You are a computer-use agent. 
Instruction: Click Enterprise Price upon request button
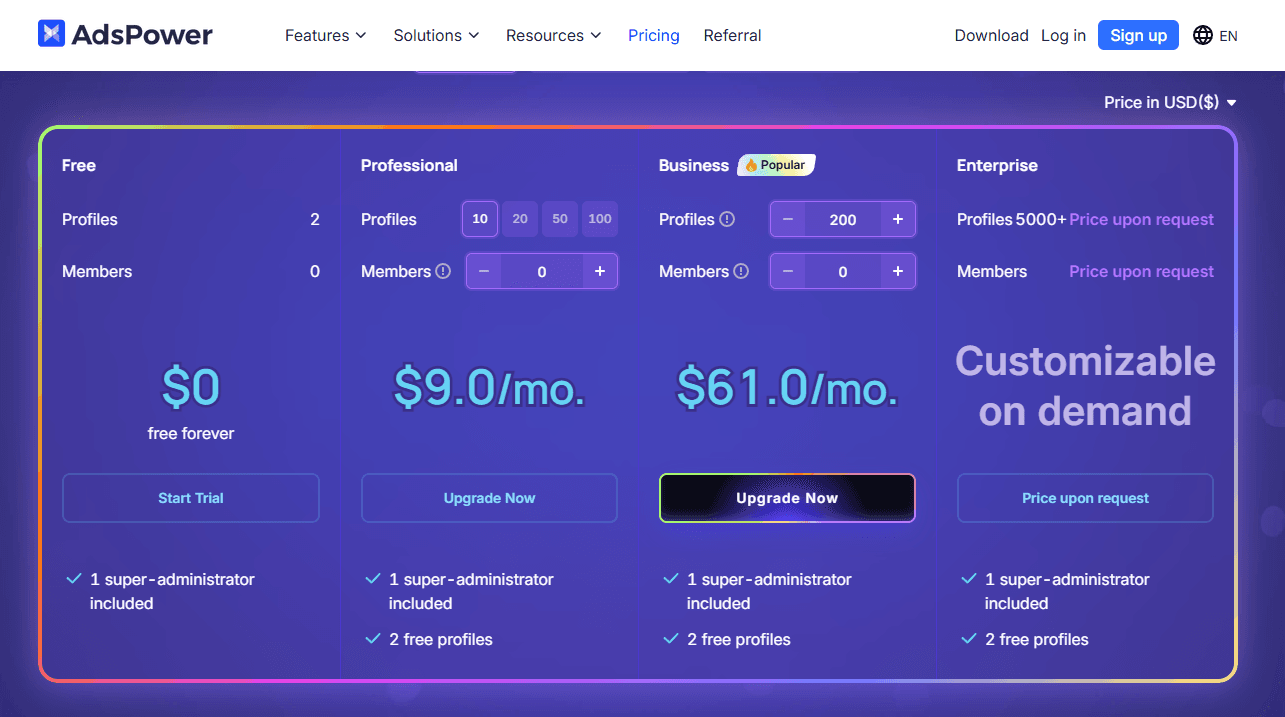1085,498
